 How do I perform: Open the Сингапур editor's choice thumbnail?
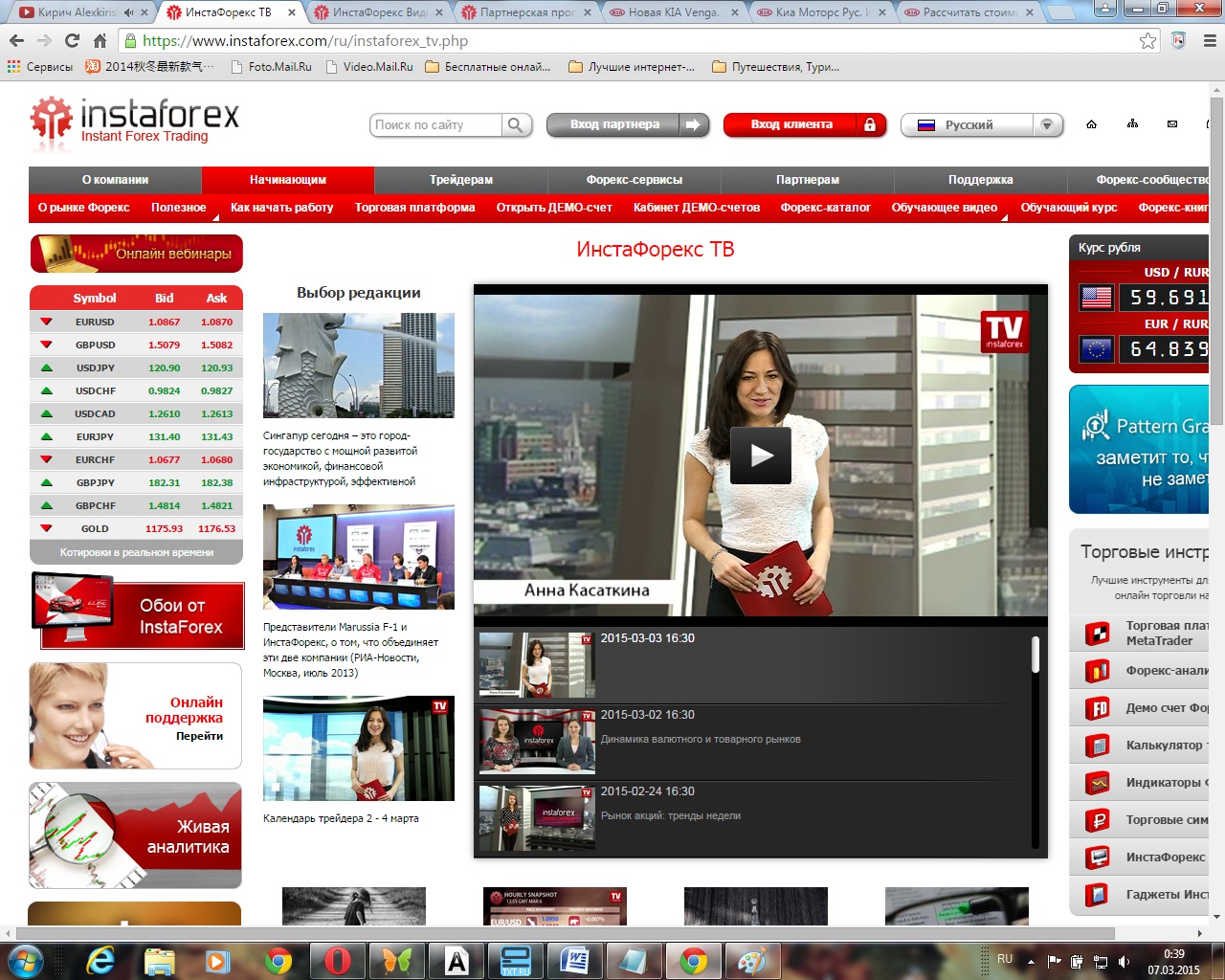(x=359, y=366)
